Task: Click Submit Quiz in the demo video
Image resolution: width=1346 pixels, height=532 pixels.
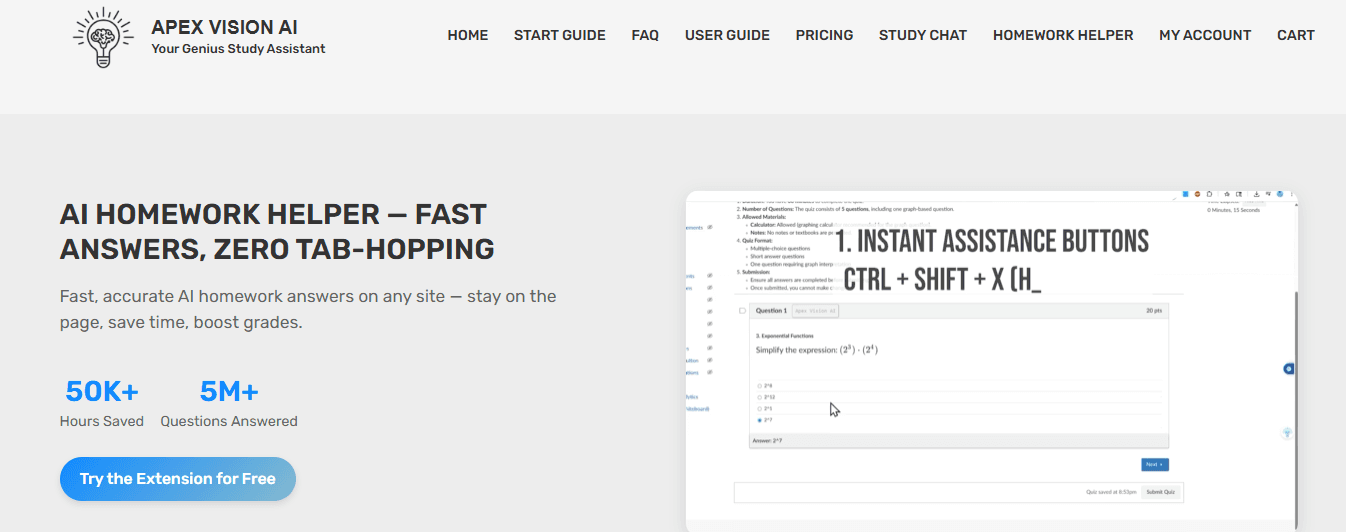Action: click(1161, 492)
